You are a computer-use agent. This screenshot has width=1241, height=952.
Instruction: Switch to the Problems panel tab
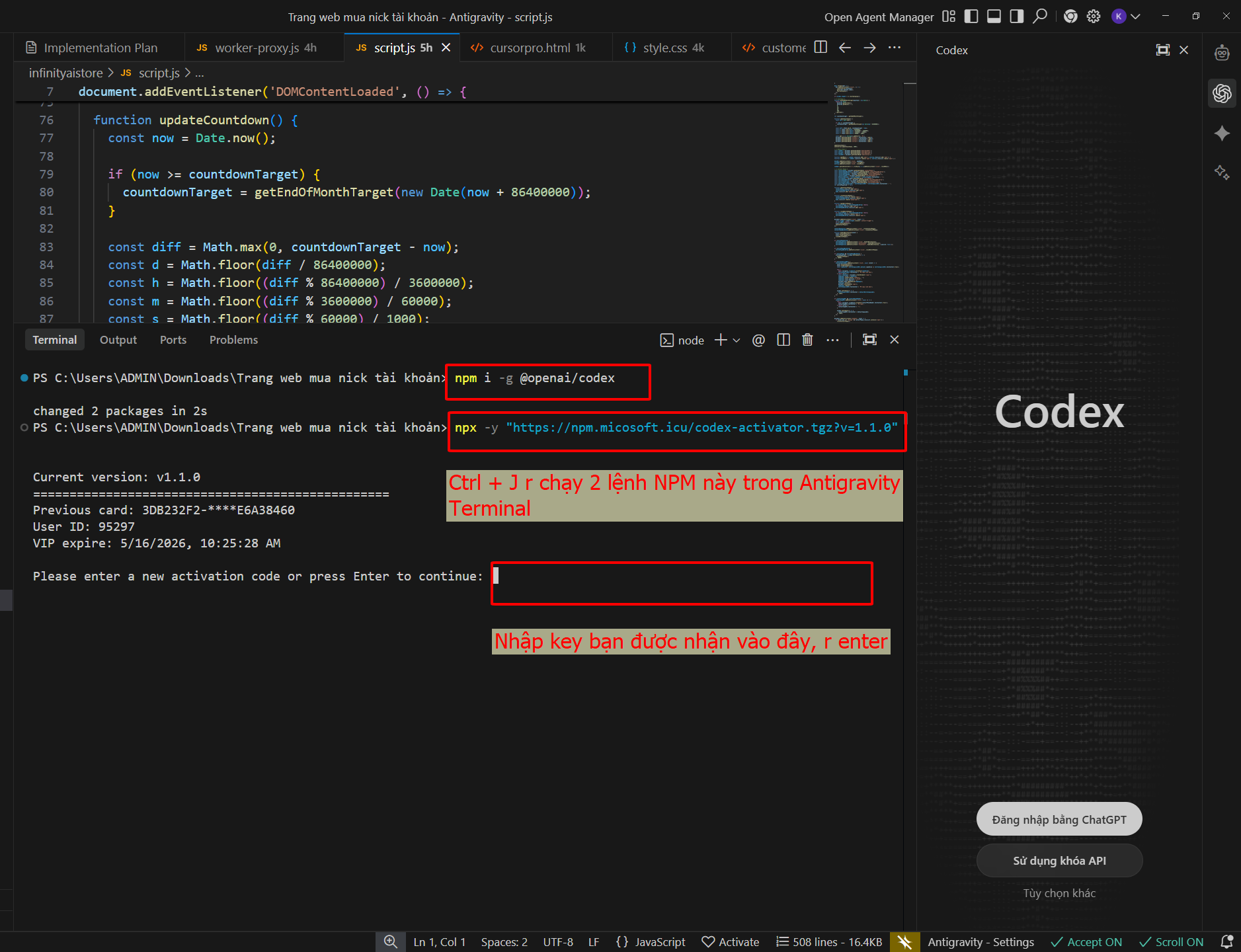[x=233, y=340]
